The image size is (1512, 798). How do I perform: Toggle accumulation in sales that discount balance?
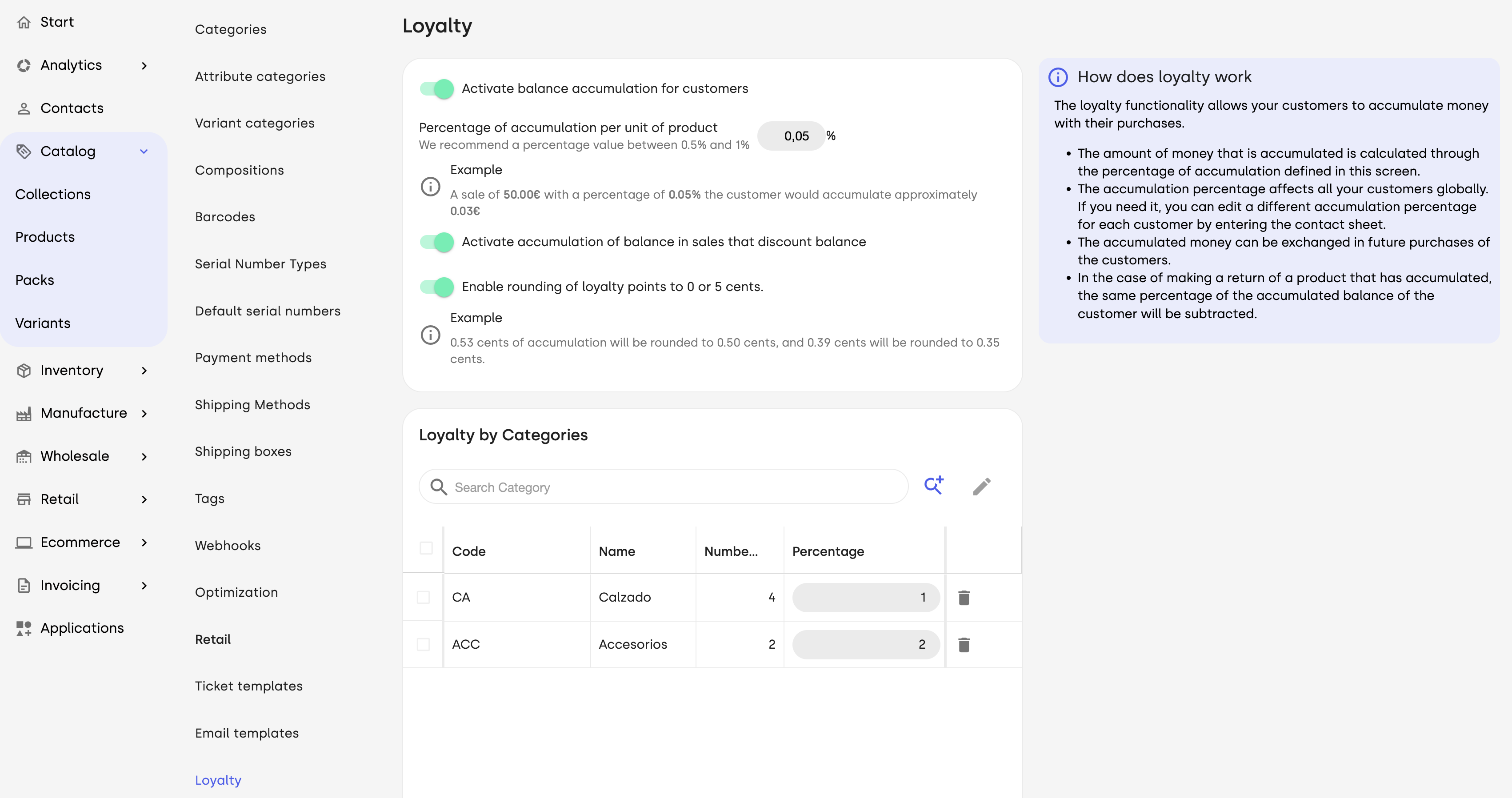[437, 242]
